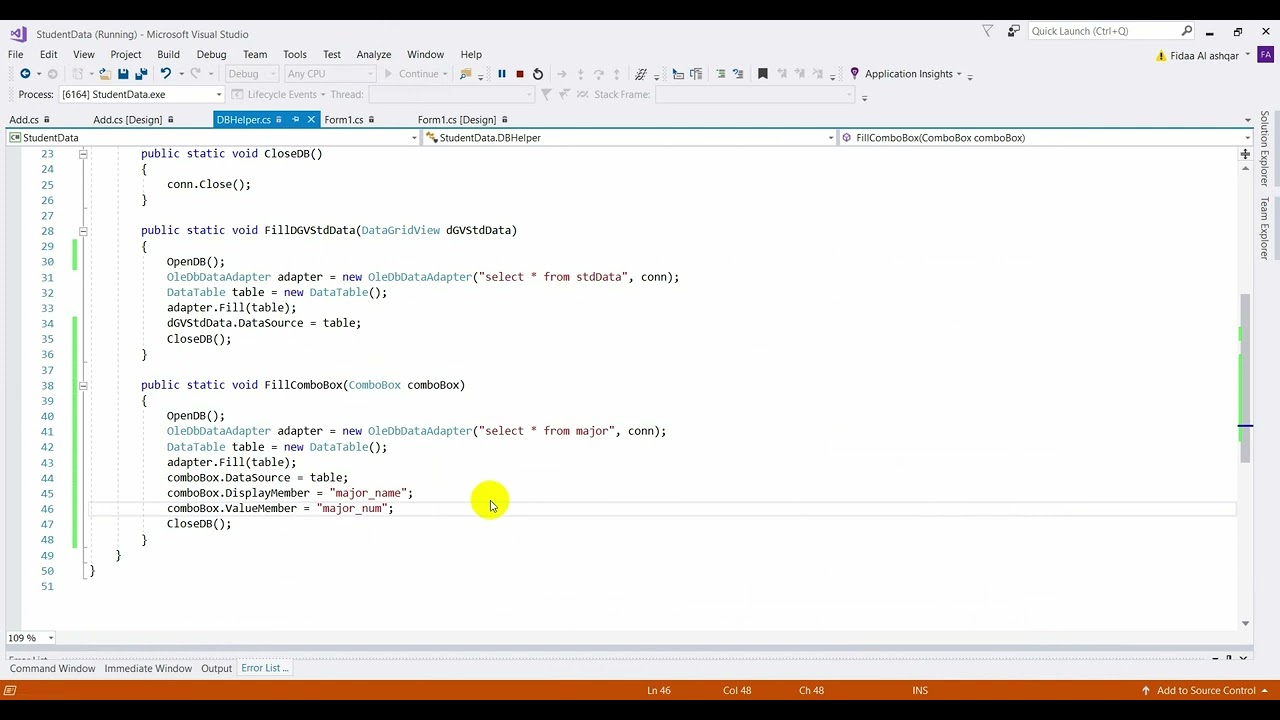Screen dimensions: 1280x720
Task: Save all files with the Save All icon
Action: [141, 74]
